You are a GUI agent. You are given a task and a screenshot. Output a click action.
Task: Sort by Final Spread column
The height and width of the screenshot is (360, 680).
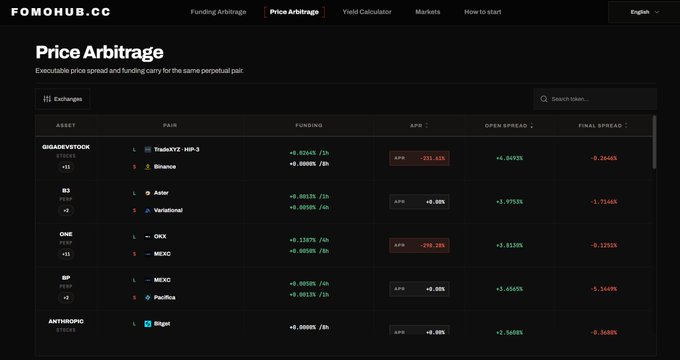603,125
